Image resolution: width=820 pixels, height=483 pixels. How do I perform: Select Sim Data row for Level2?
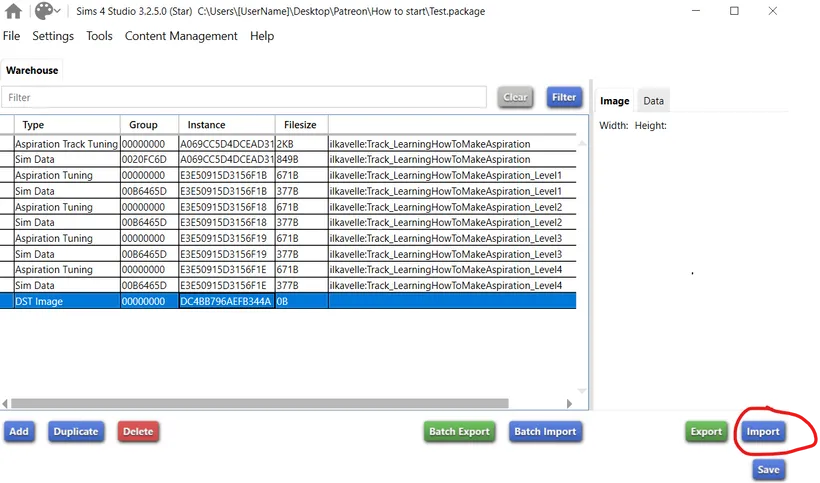(x=288, y=223)
